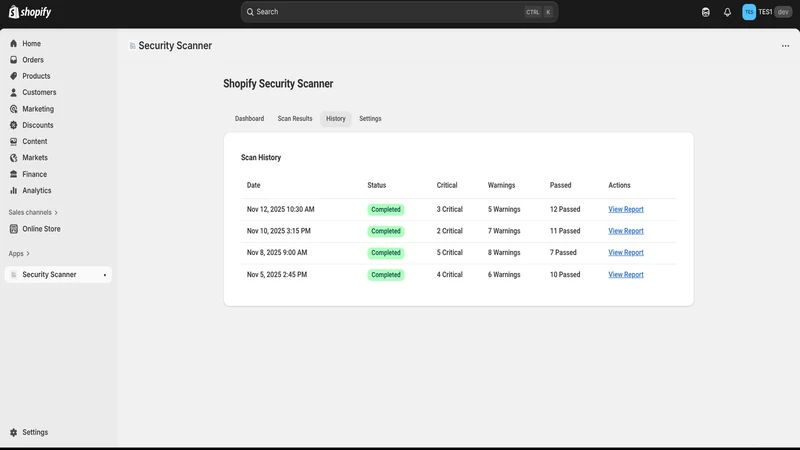
Task: Open Products in the sidebar
Action: 36,76
